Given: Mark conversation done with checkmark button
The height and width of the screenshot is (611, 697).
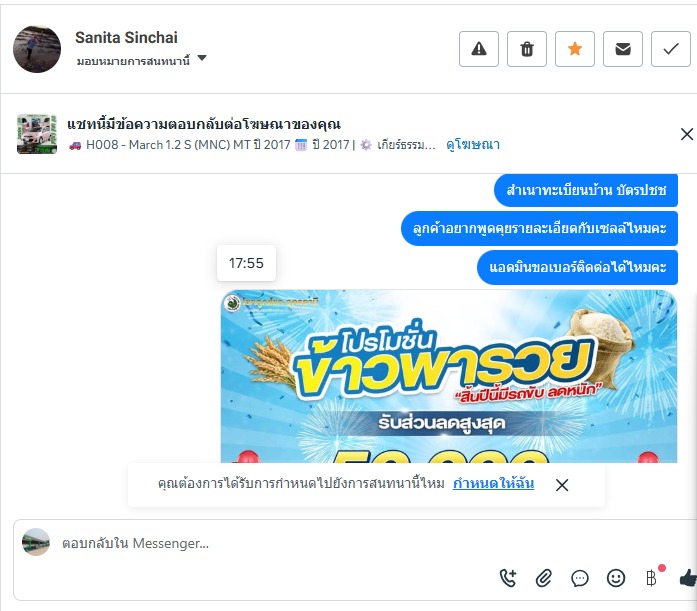Looking at the screenshot, I should point(671,49).
